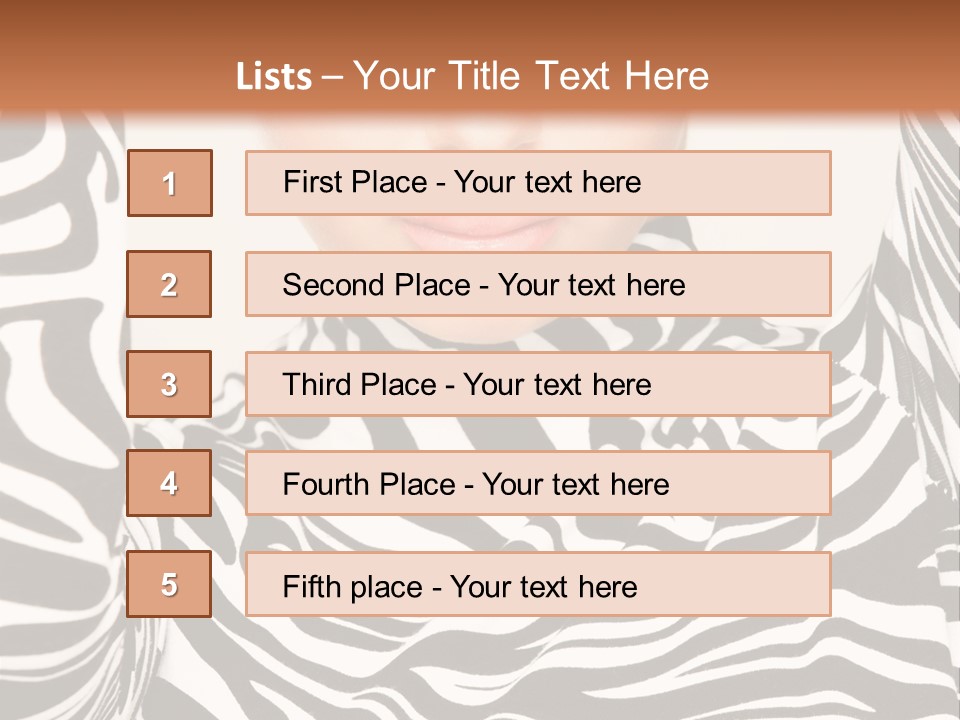This screenshot has height=720, width=960.
Task: Select the number 2 box
Action: 170,284
